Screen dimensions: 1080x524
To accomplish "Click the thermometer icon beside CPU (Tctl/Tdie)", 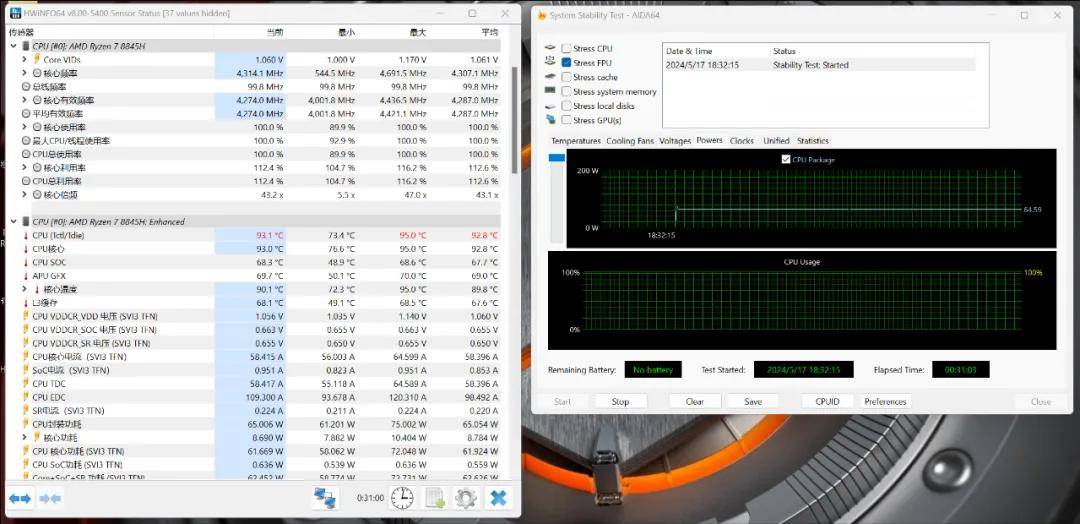I will pyautogui.click(x=26, y=235).
